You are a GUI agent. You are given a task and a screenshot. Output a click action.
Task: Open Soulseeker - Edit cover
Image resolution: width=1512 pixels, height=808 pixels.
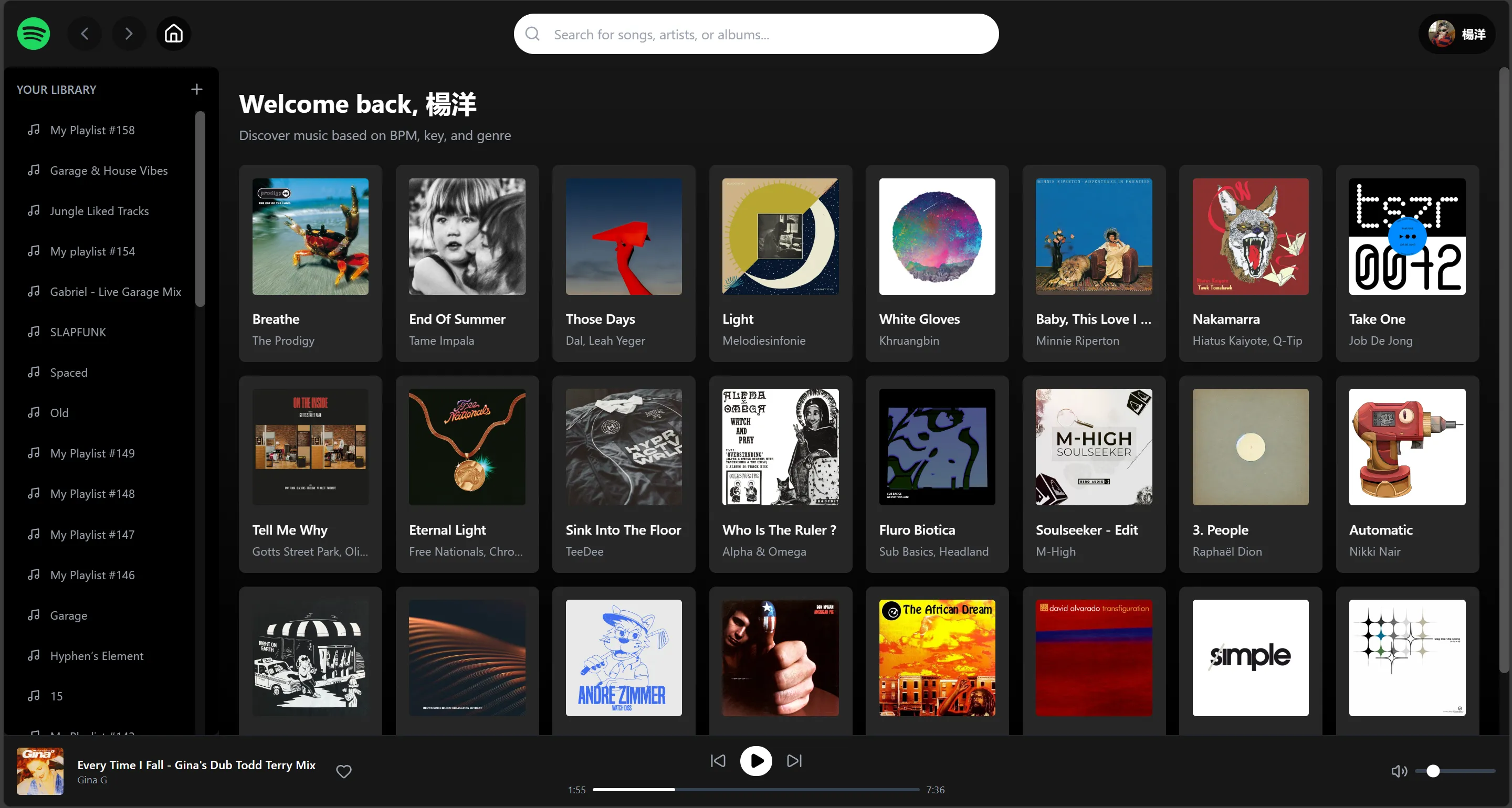pos(1094,447)
